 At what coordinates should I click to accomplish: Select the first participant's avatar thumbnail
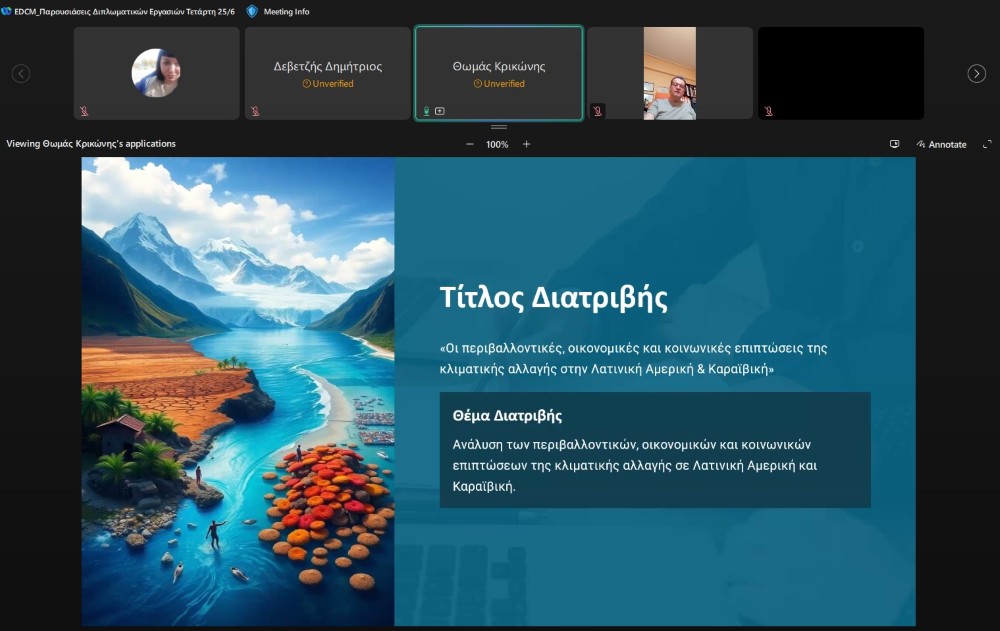coord(156,73)
